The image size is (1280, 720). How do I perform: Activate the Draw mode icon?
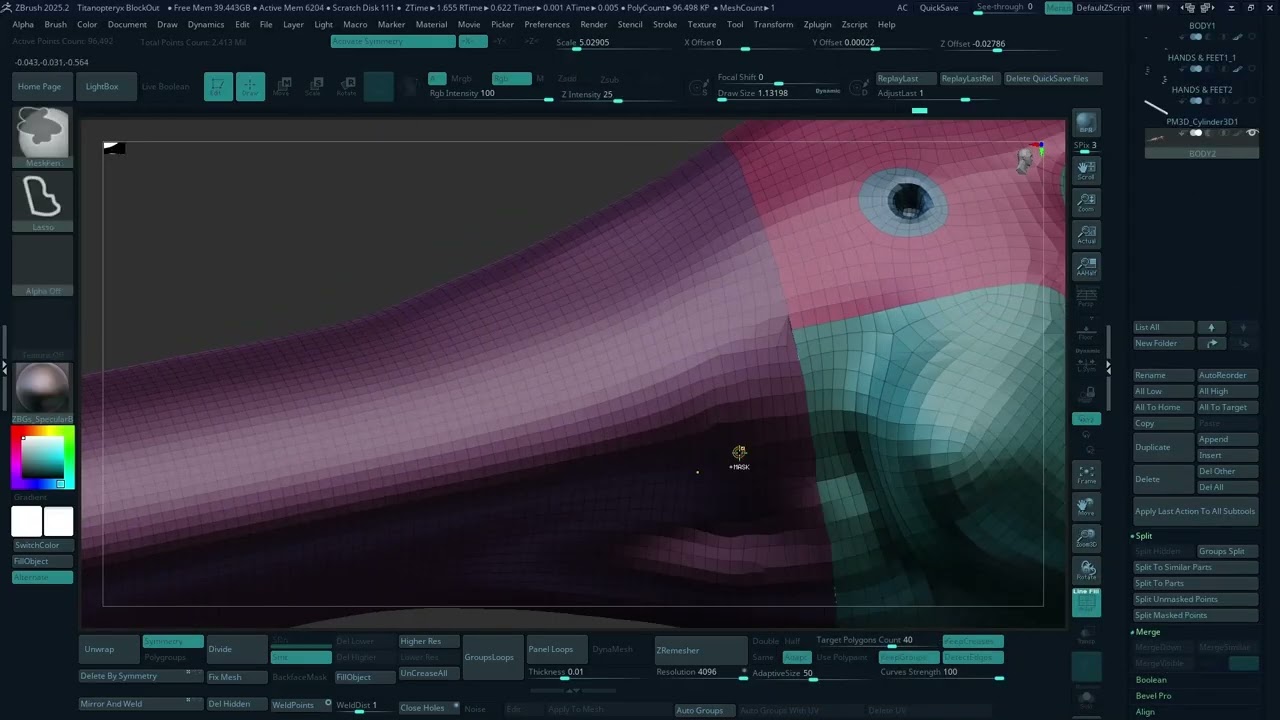pyautogui.click(x=250, y=87)
